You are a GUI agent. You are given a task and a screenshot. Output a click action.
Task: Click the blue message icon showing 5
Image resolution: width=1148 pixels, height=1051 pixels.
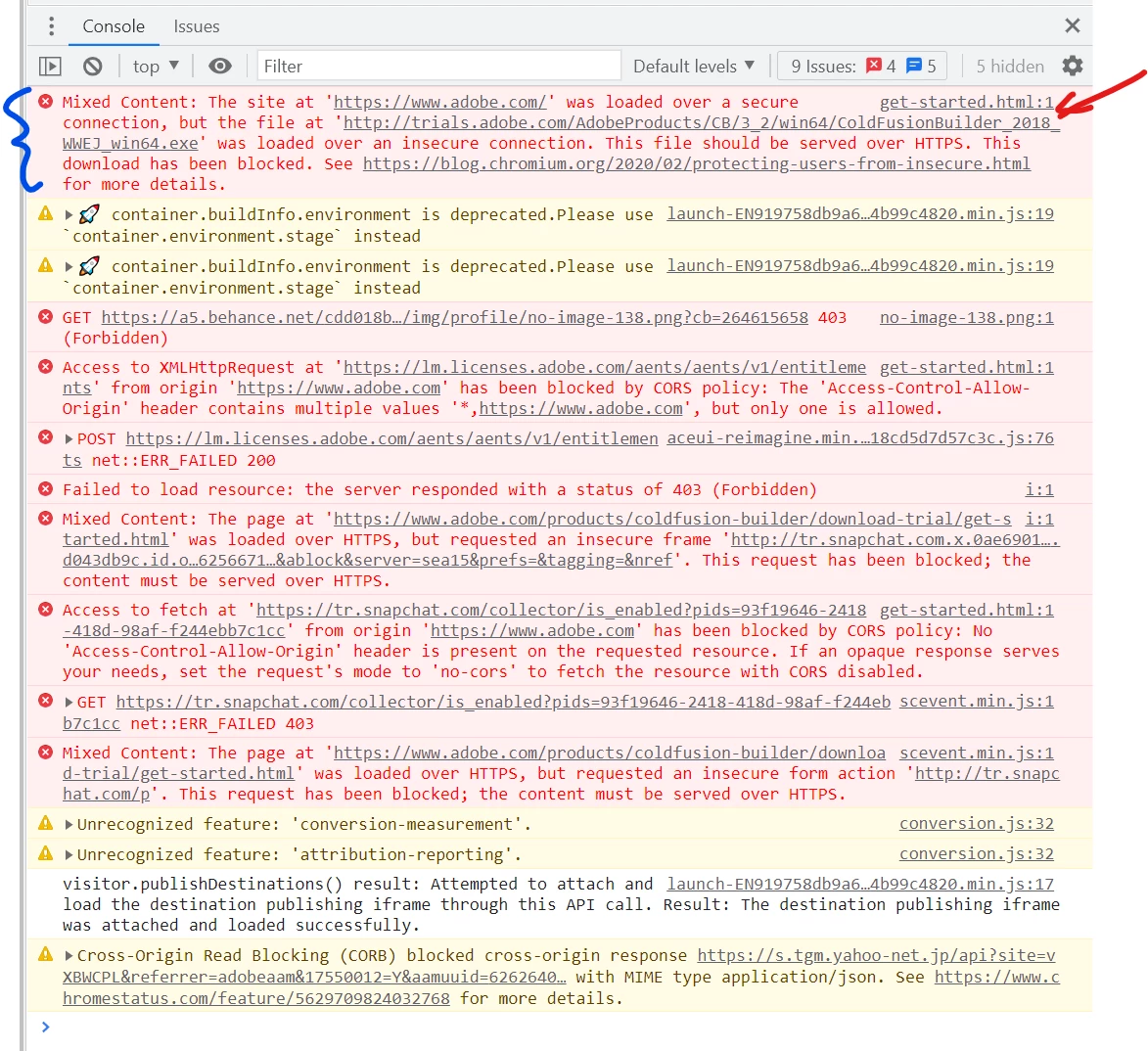pyautogui.click(x=914, y=66)
